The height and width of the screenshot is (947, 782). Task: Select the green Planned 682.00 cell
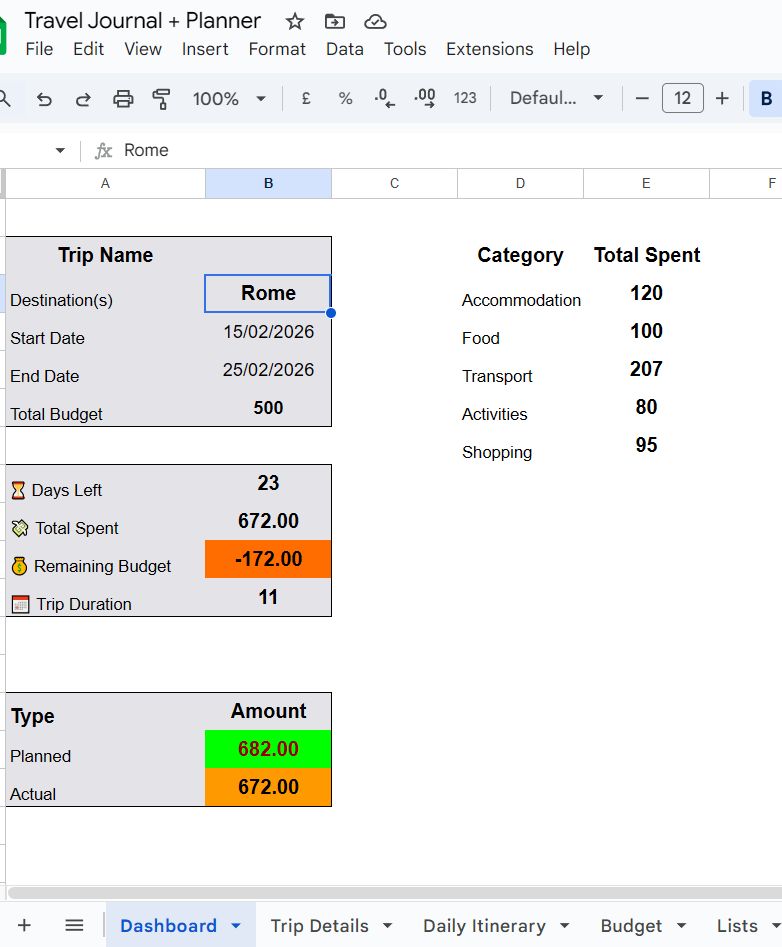(x=268, y=749)
